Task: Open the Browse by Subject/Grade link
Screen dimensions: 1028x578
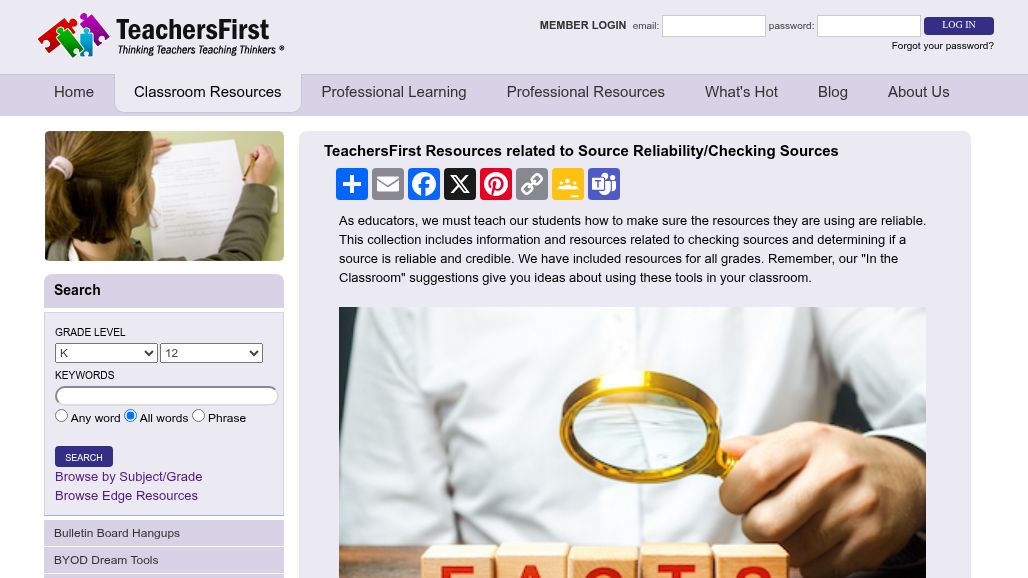Action: click(128, 476)
